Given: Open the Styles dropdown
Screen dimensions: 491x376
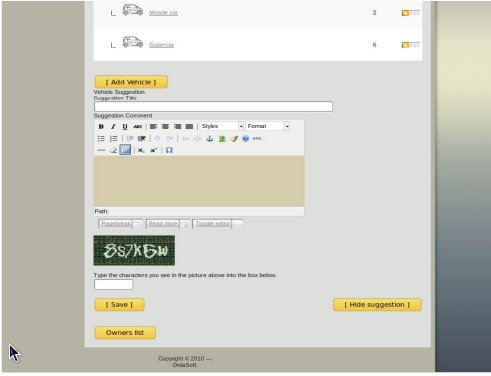Looking at the screenshot, I should (222, 126).
